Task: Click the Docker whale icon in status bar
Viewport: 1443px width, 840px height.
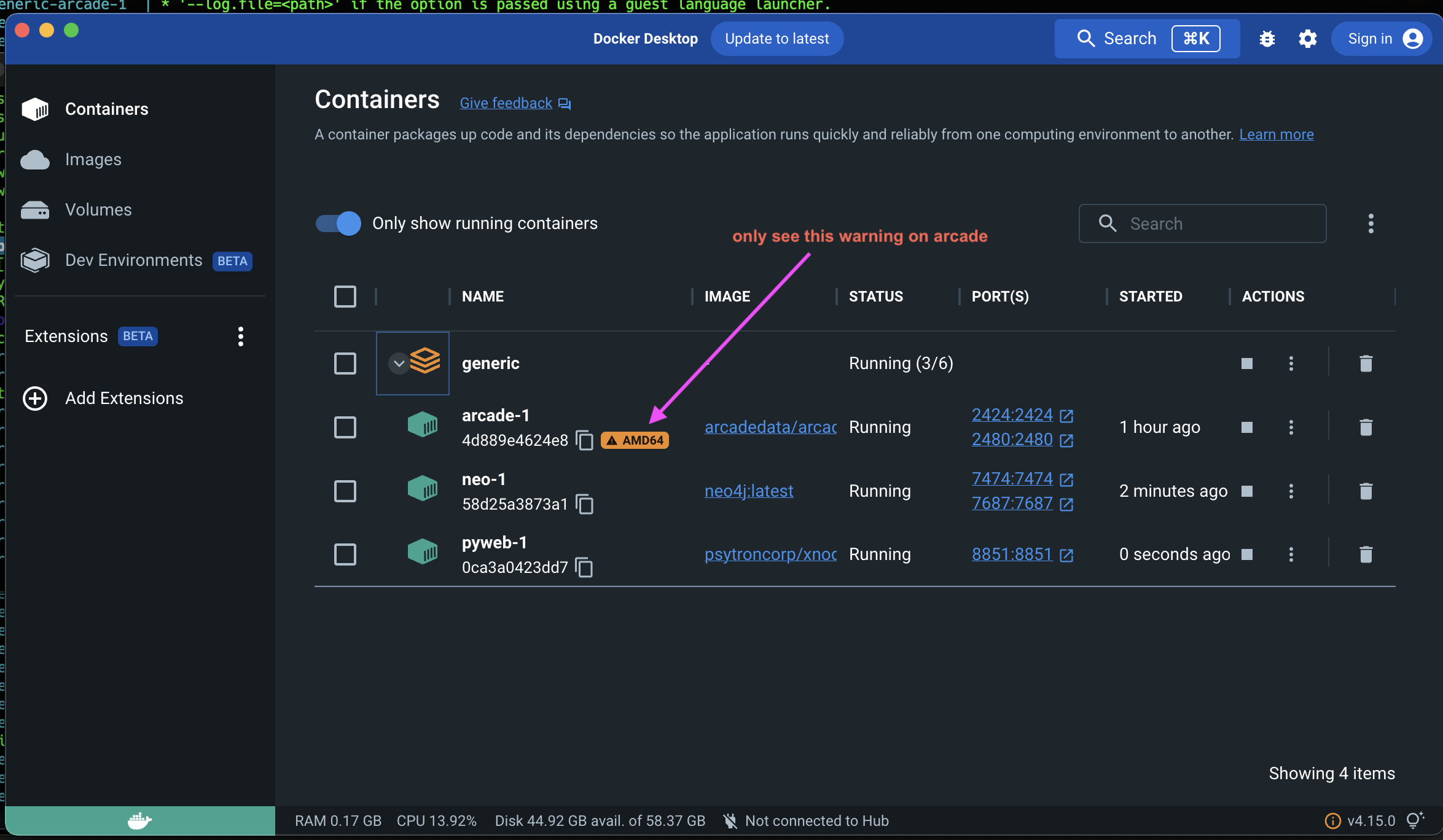Action: [140, 820]
